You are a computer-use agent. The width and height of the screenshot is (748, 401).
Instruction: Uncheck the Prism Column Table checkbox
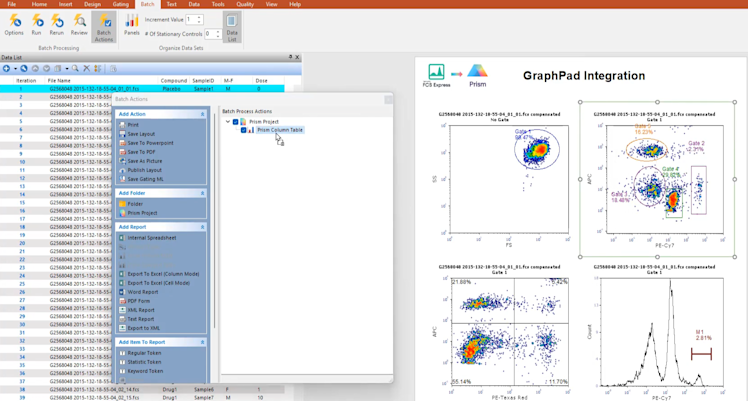pyautogui.click(x=244, y=130)
